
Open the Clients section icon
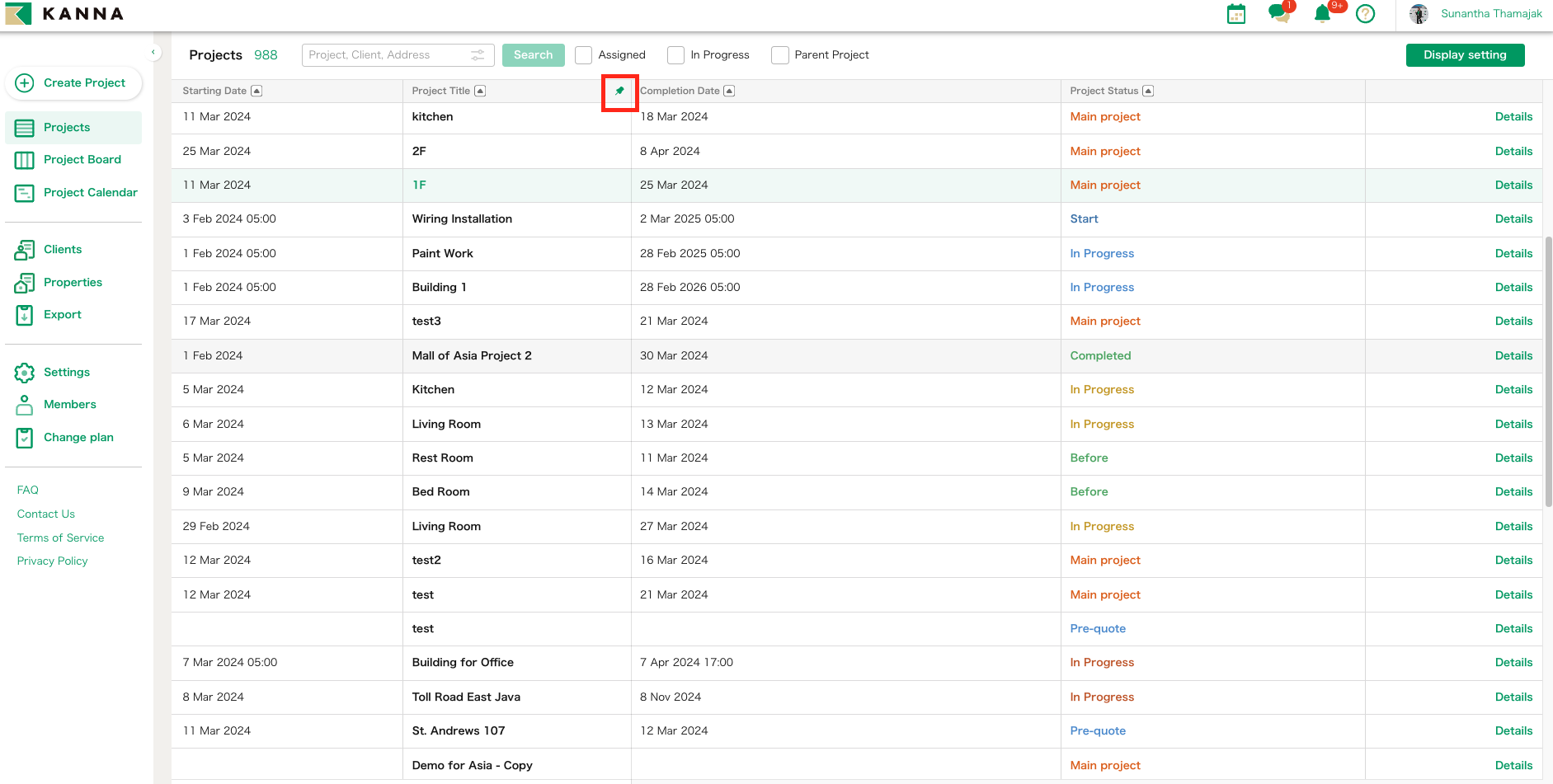pos(25,249)
